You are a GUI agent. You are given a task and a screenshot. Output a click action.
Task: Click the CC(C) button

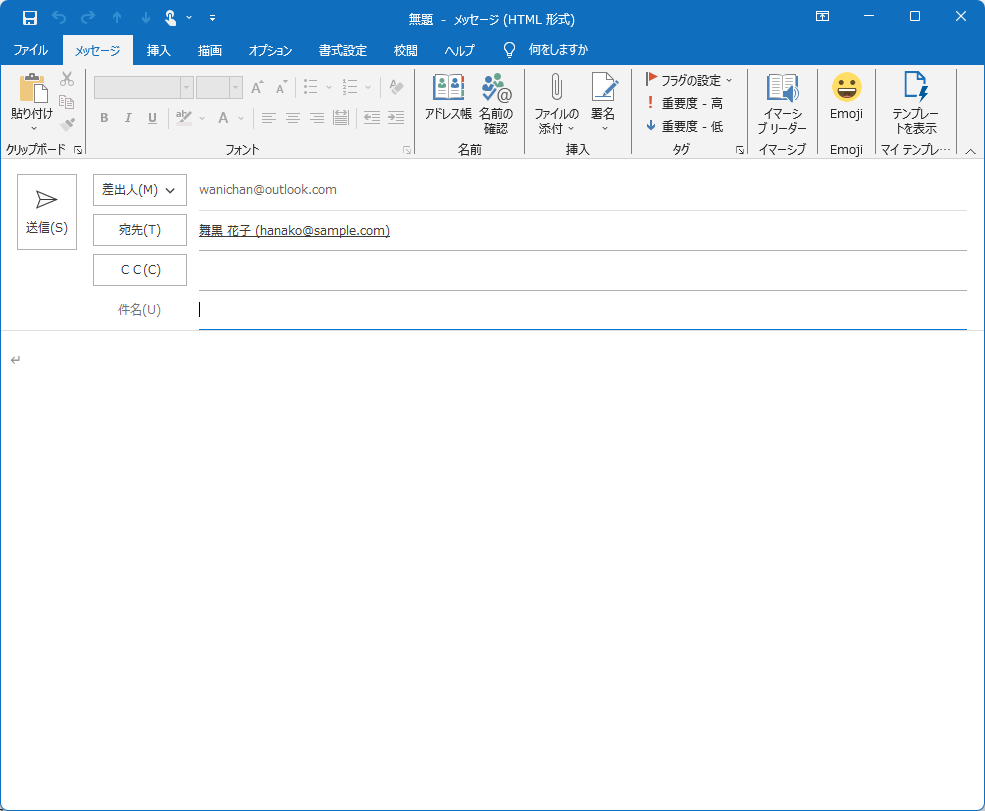[139, 269]
